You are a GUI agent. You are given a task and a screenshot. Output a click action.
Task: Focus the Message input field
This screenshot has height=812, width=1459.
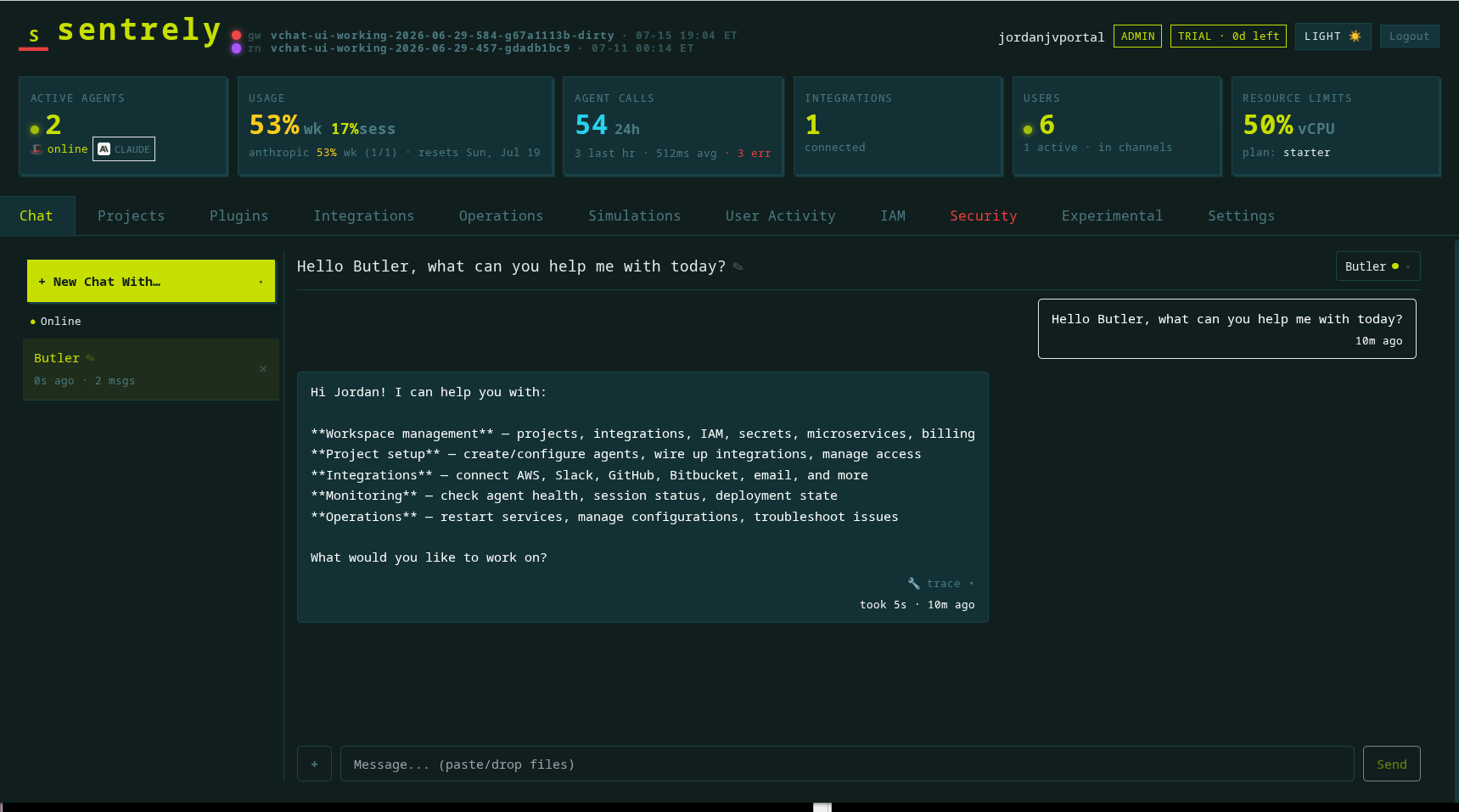(847, 764)
